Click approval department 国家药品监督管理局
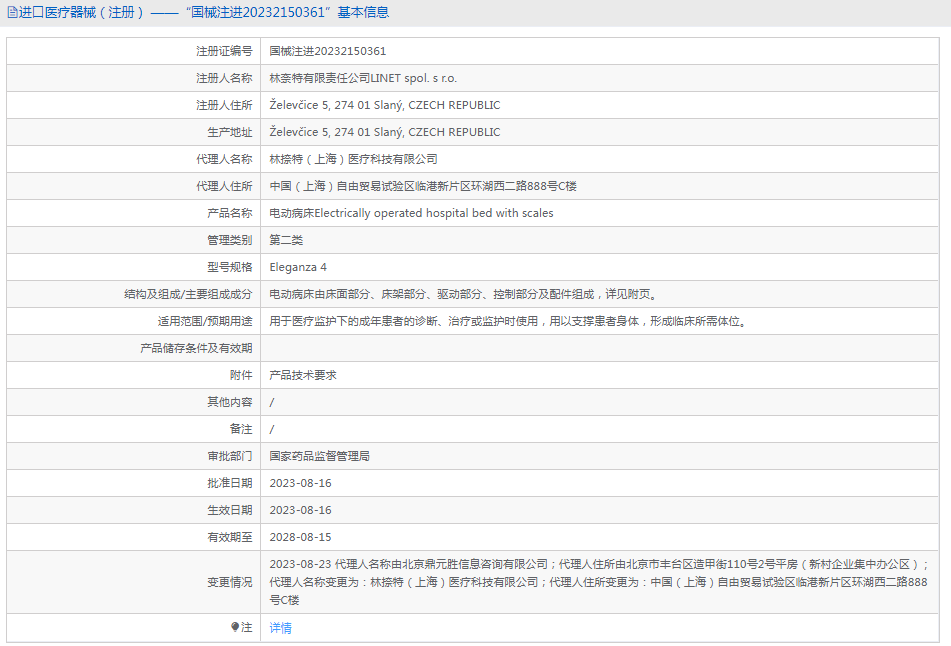The width and height of the screenshot is (951, 646). (x=320, y=456)
